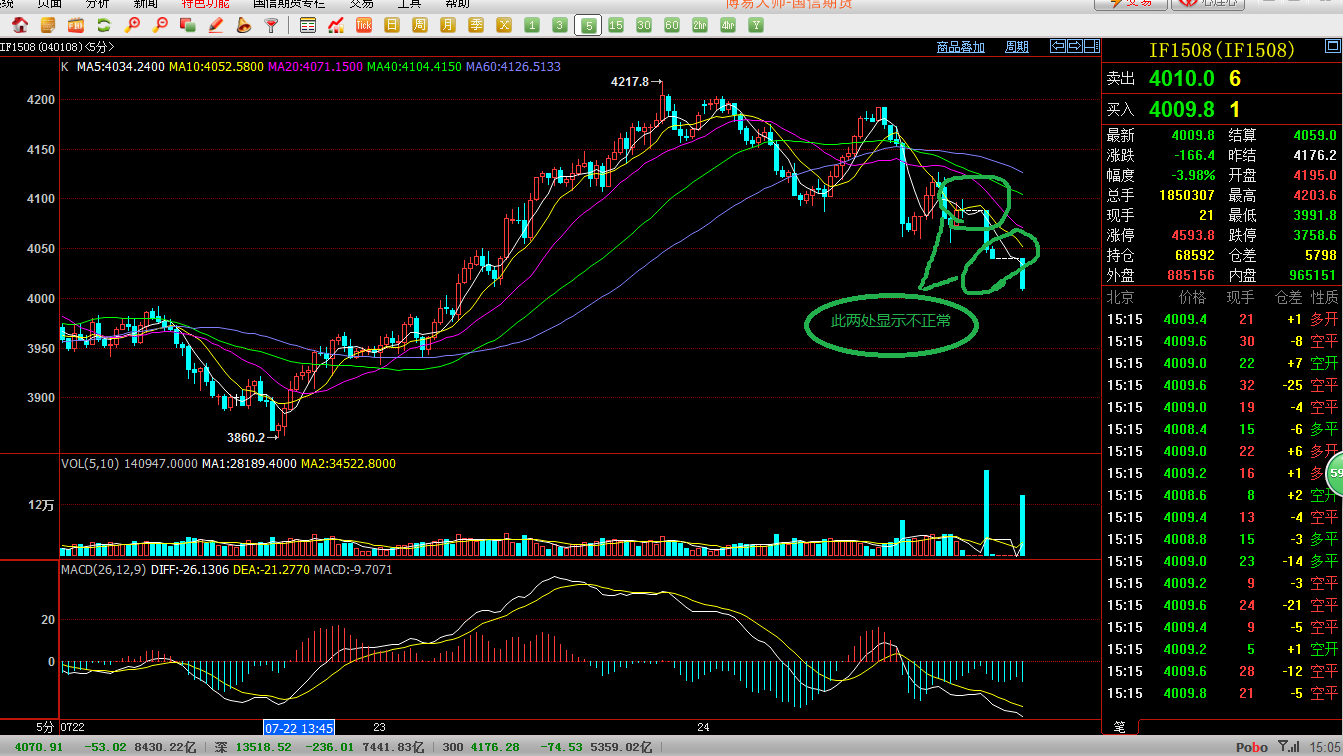1343x756 pixels.
Task: Click the 交易 trade button
Action: [1130, 3]
